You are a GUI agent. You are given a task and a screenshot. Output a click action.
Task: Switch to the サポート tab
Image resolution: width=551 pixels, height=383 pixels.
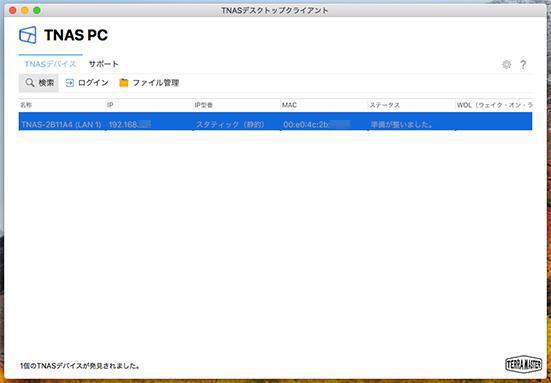104,64
